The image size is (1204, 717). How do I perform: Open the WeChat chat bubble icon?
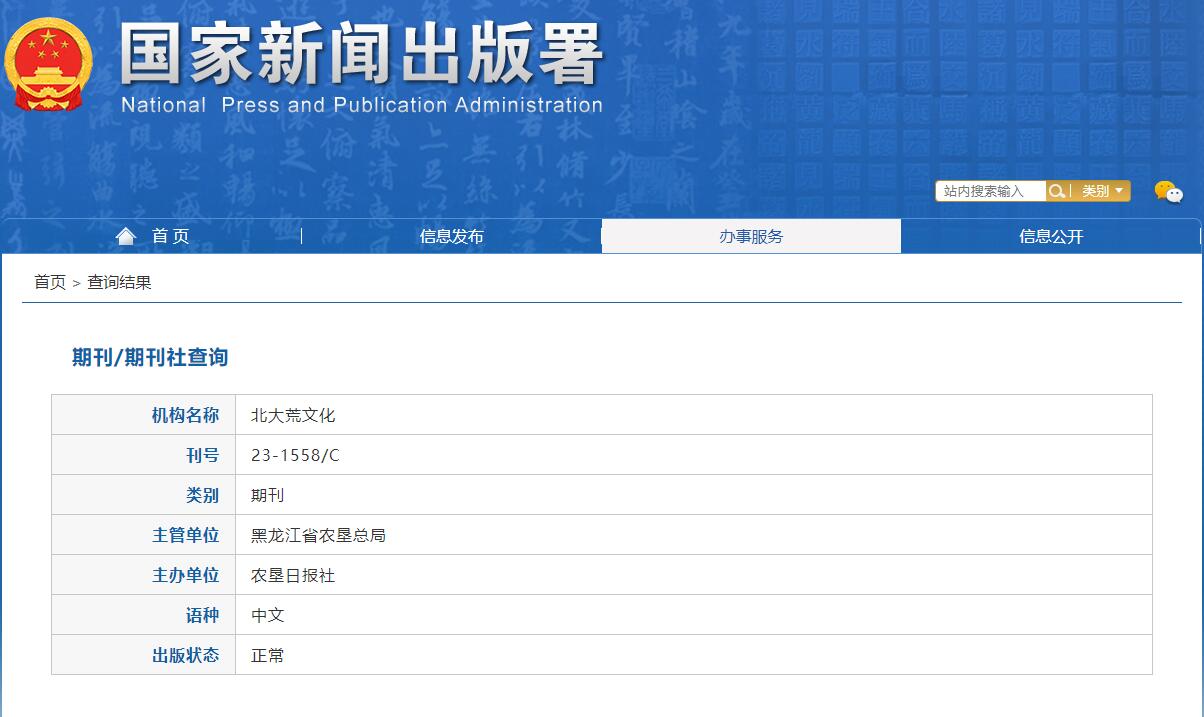1168,190
